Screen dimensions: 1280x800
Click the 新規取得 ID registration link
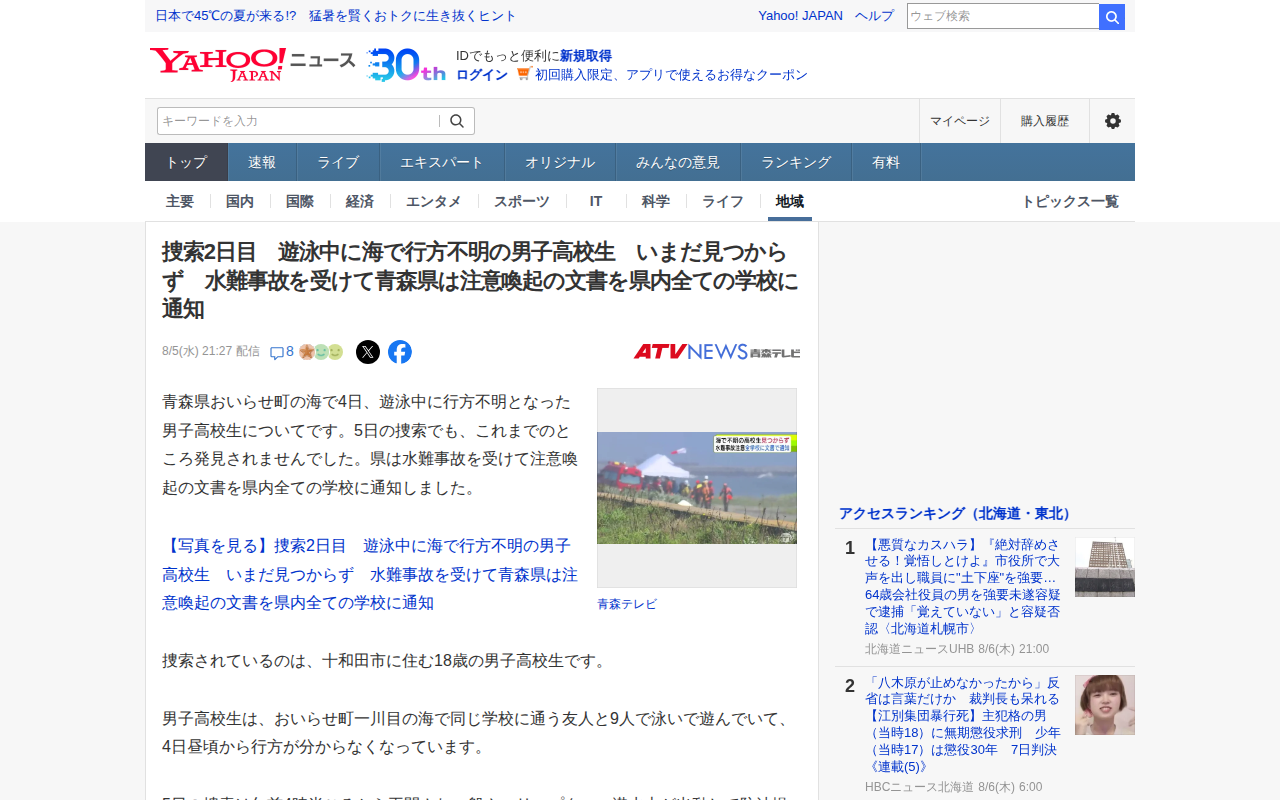click(586, 56)
